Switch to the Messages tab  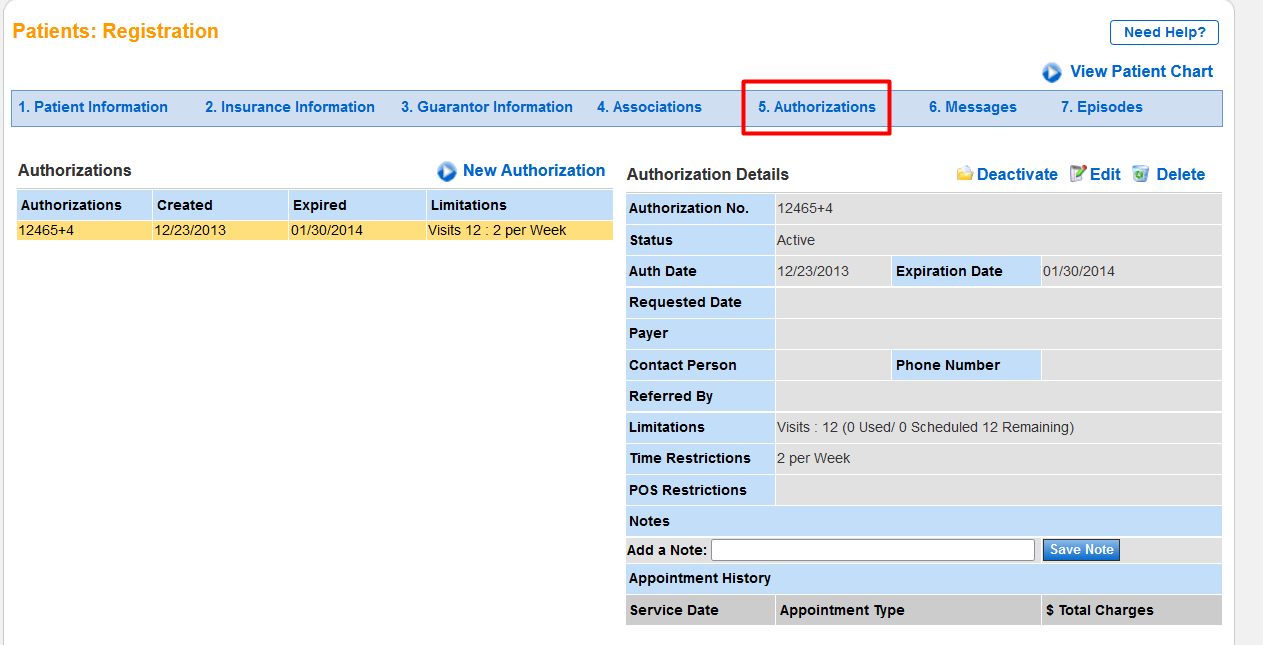tap(972, 107)
